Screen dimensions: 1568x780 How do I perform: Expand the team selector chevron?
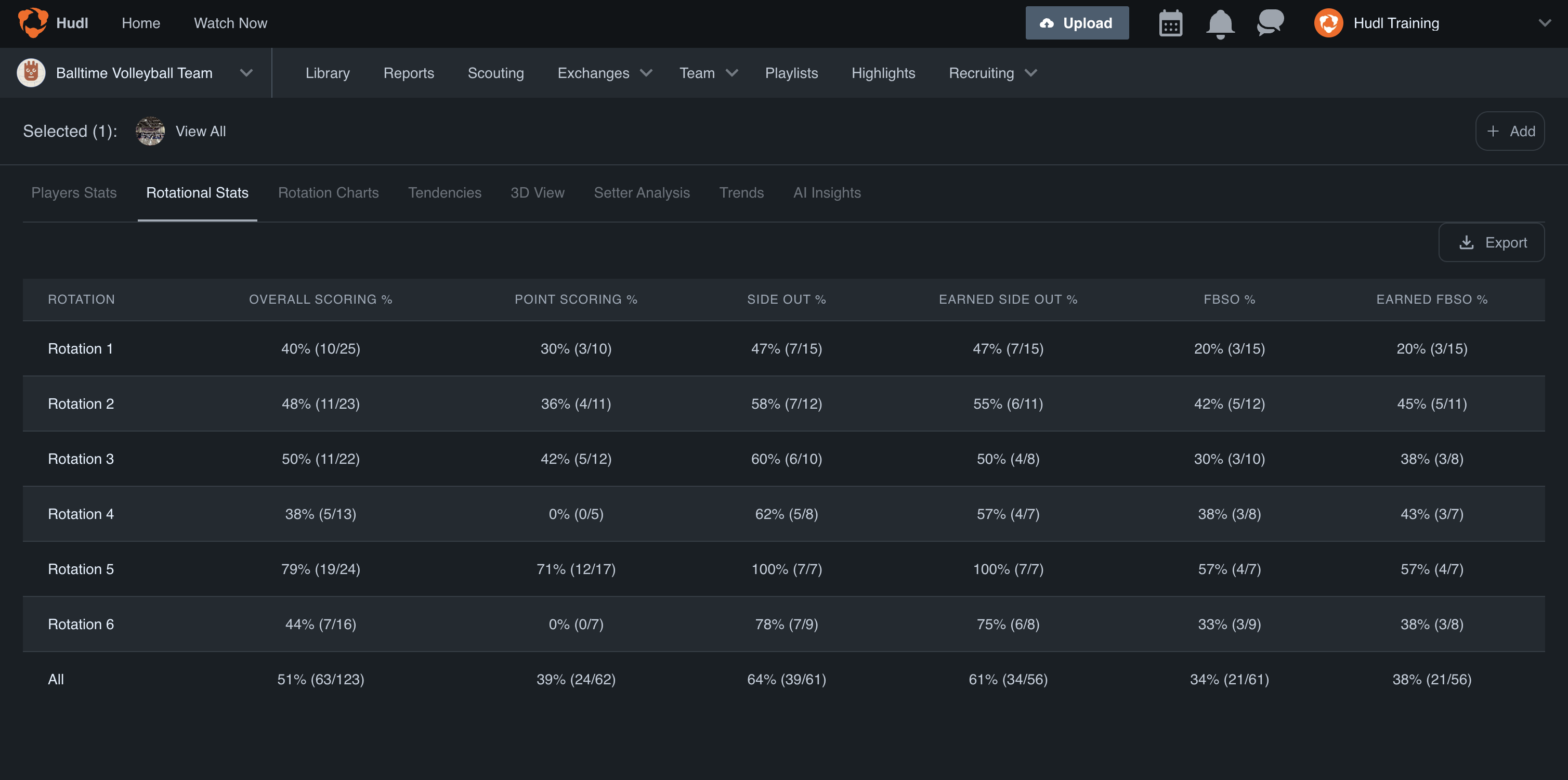pos(246,72)
